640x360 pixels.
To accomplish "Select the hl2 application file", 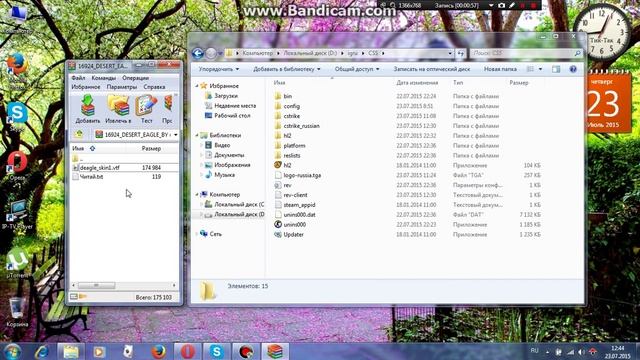I will tap(283, 165).
